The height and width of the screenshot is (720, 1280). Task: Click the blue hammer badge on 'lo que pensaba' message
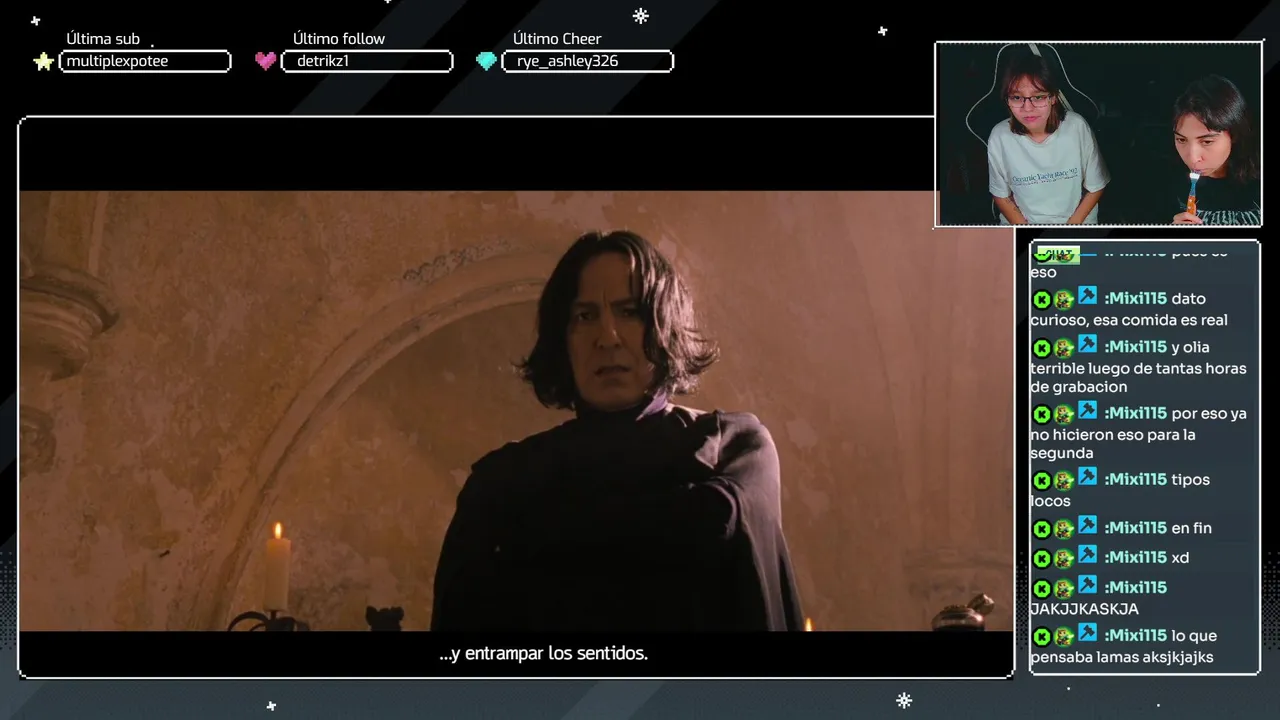[1088, 633]
